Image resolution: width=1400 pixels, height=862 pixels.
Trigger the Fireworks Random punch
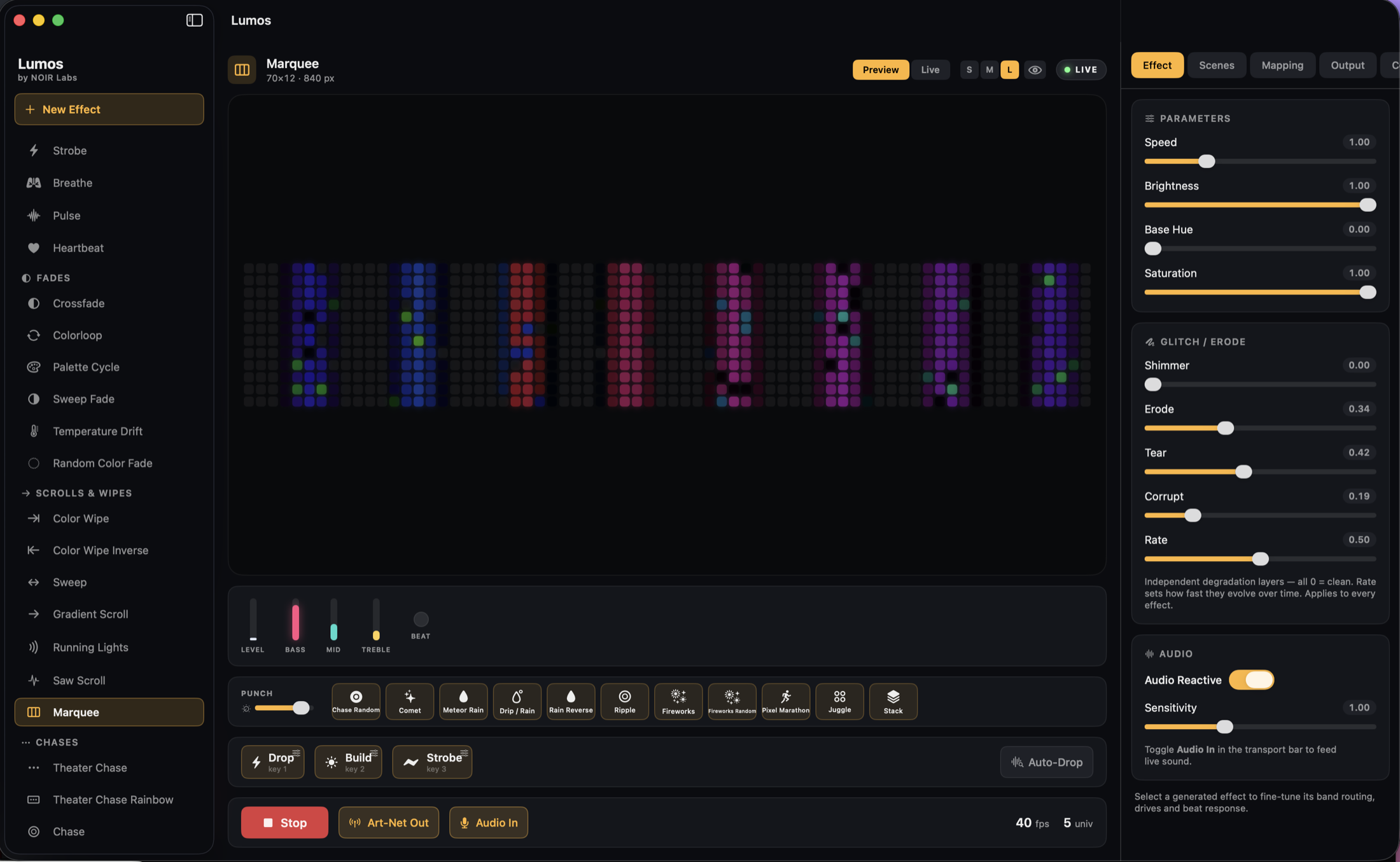(732, 701)
